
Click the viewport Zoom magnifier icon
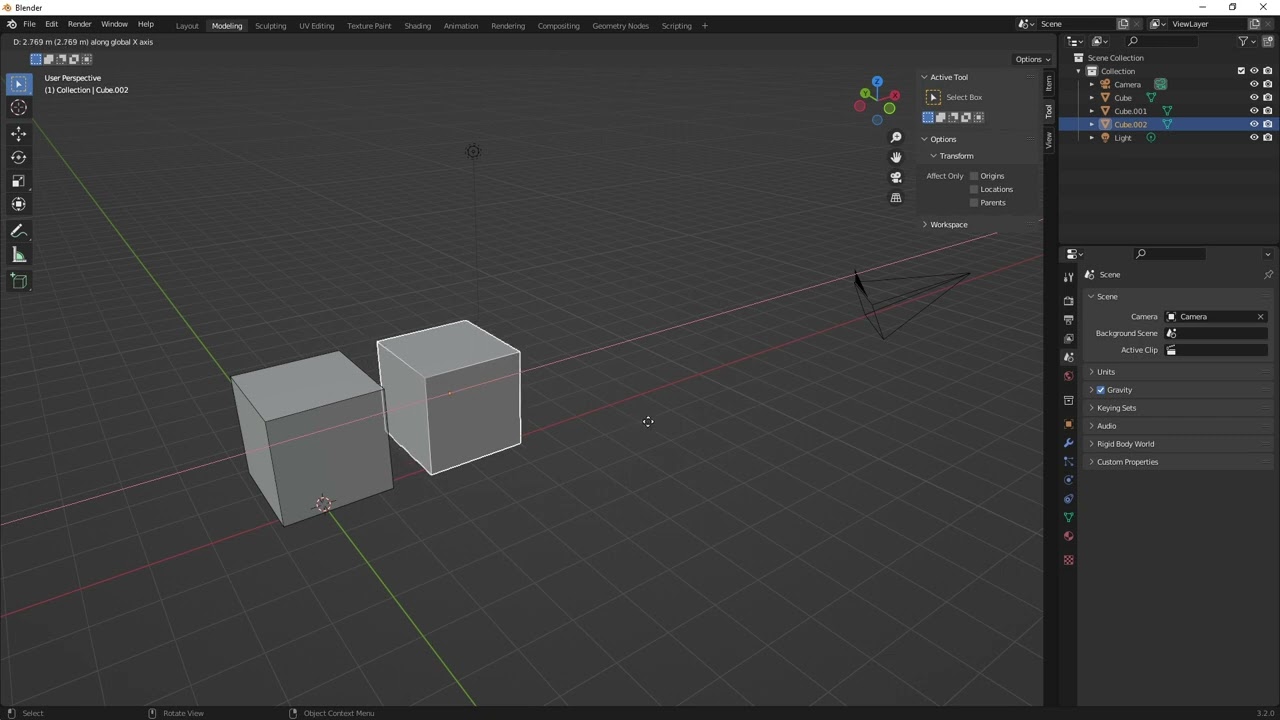point(896,138)
